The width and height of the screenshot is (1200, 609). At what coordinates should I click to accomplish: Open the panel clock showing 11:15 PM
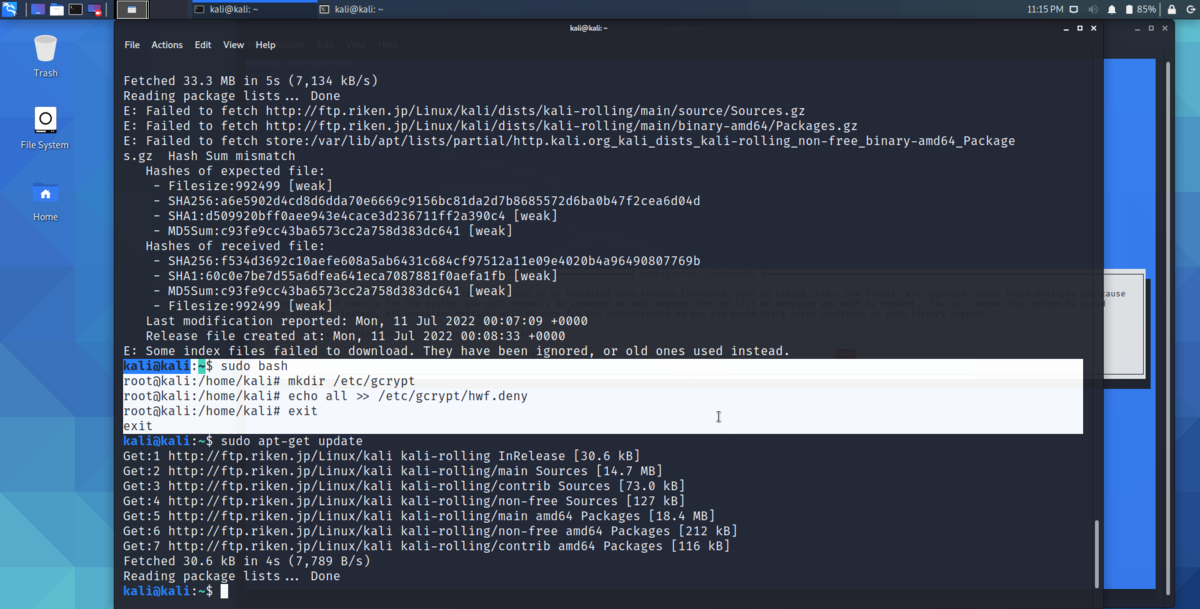coord(1045,9)
